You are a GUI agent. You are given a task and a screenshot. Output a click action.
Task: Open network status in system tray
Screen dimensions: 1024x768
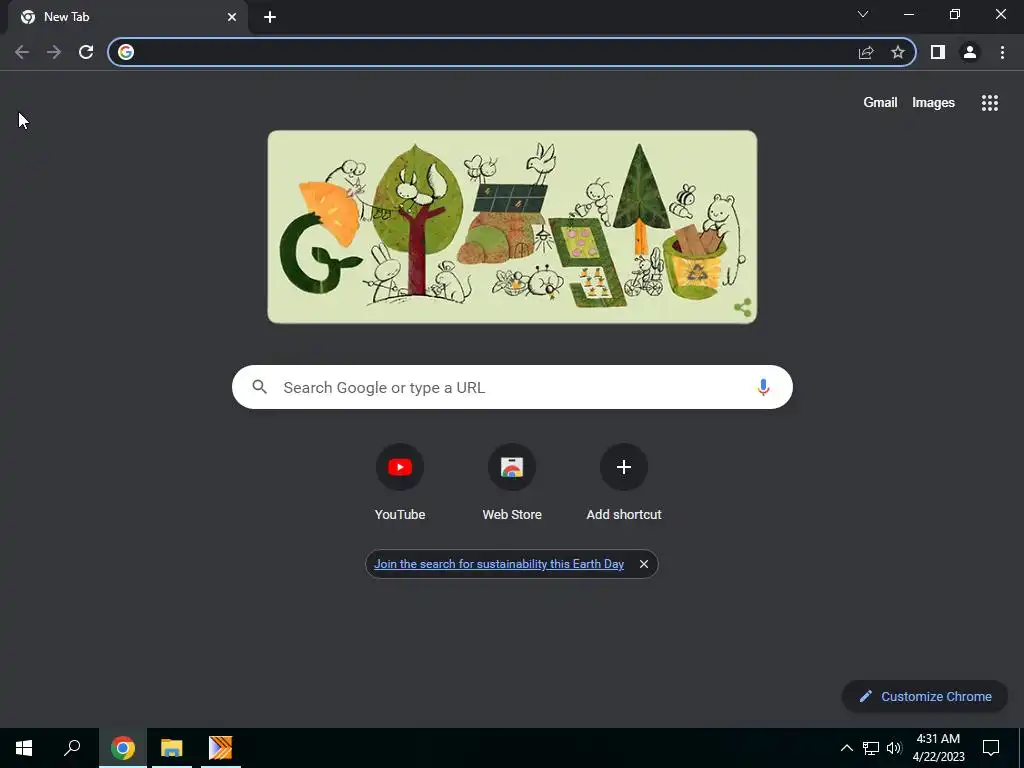(x=871, y=748)
